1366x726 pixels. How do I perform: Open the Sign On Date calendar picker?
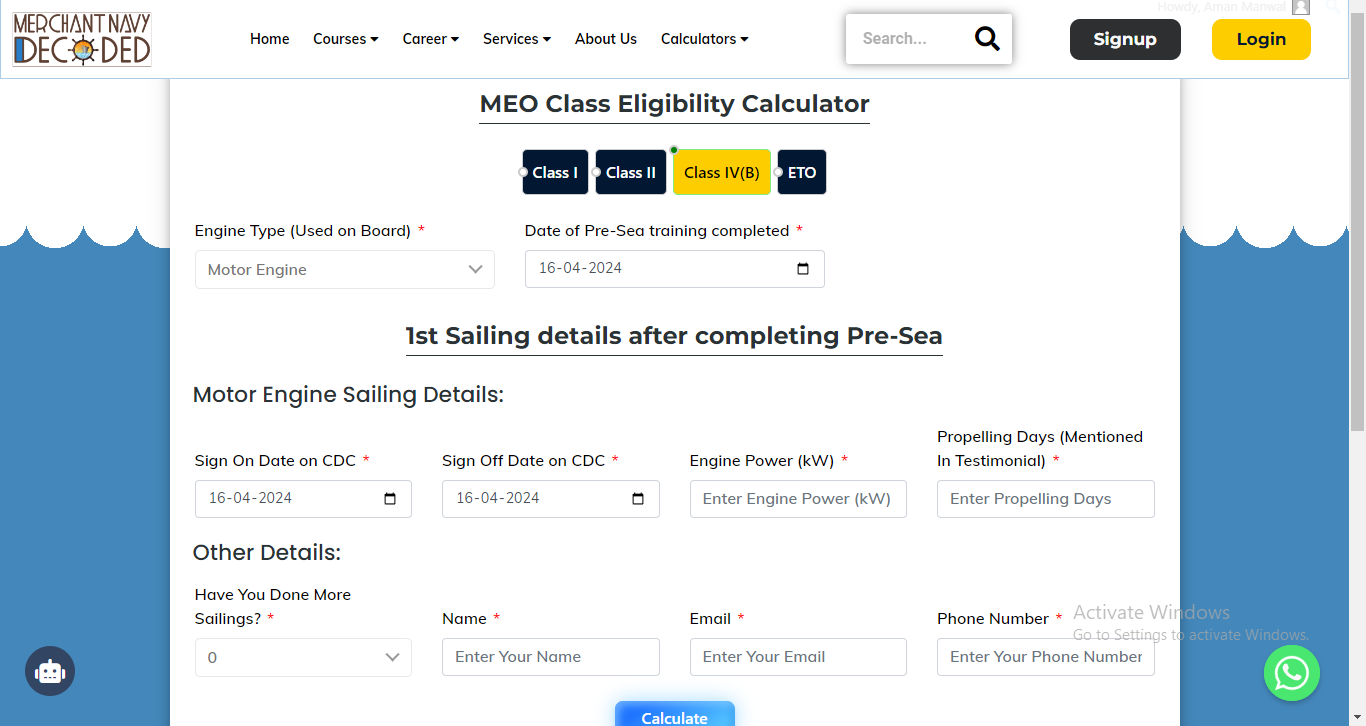pyautogui.click(x=390, y=498)
